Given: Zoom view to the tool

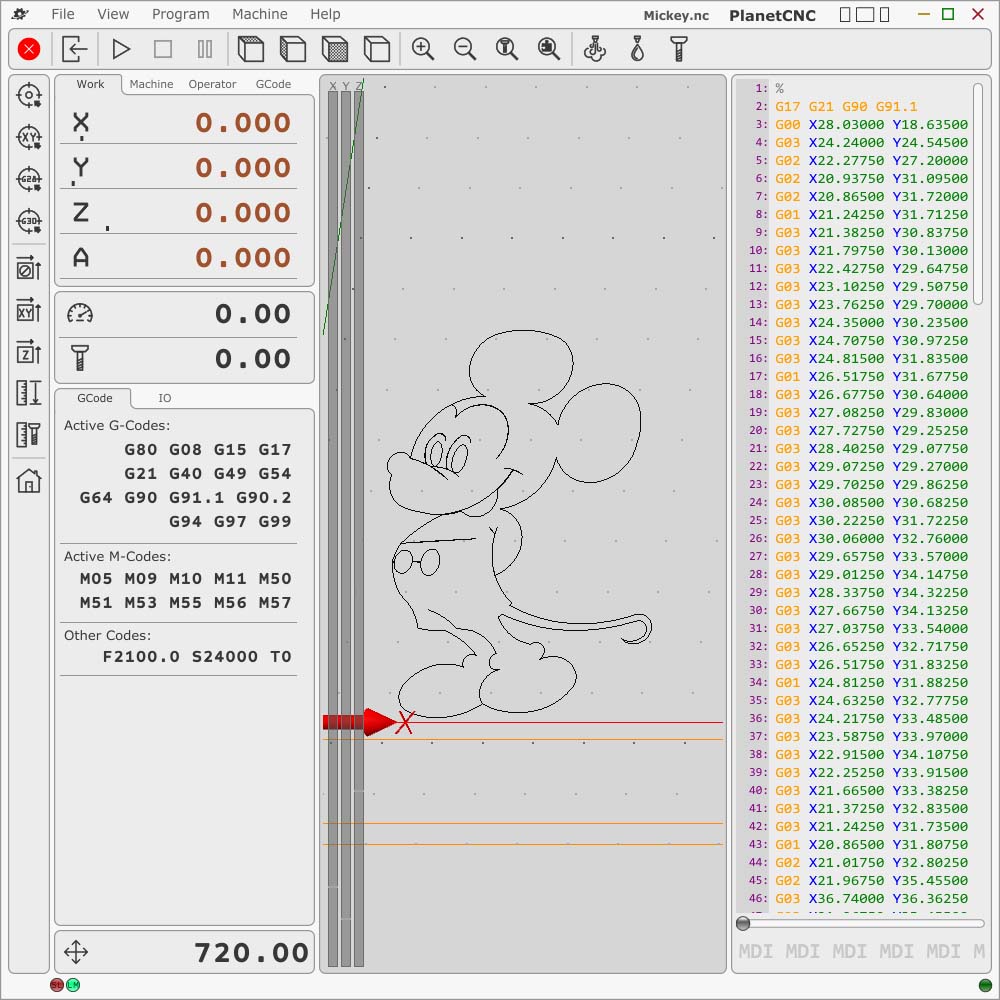Looking at the screenshot, I should 507,49.
